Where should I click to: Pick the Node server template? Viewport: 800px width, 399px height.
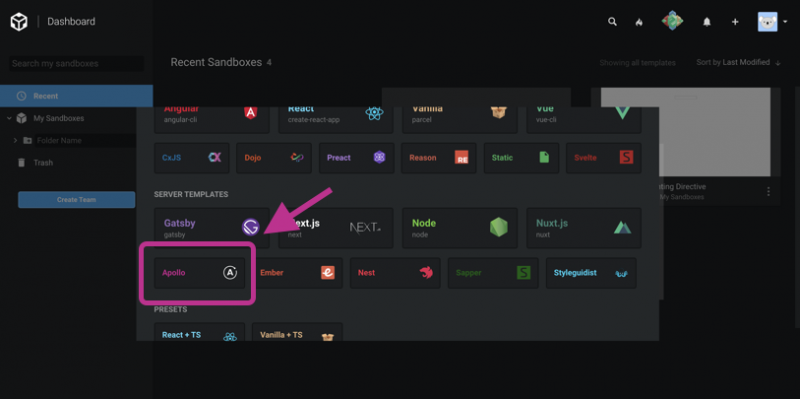click(x=460, y=228)
